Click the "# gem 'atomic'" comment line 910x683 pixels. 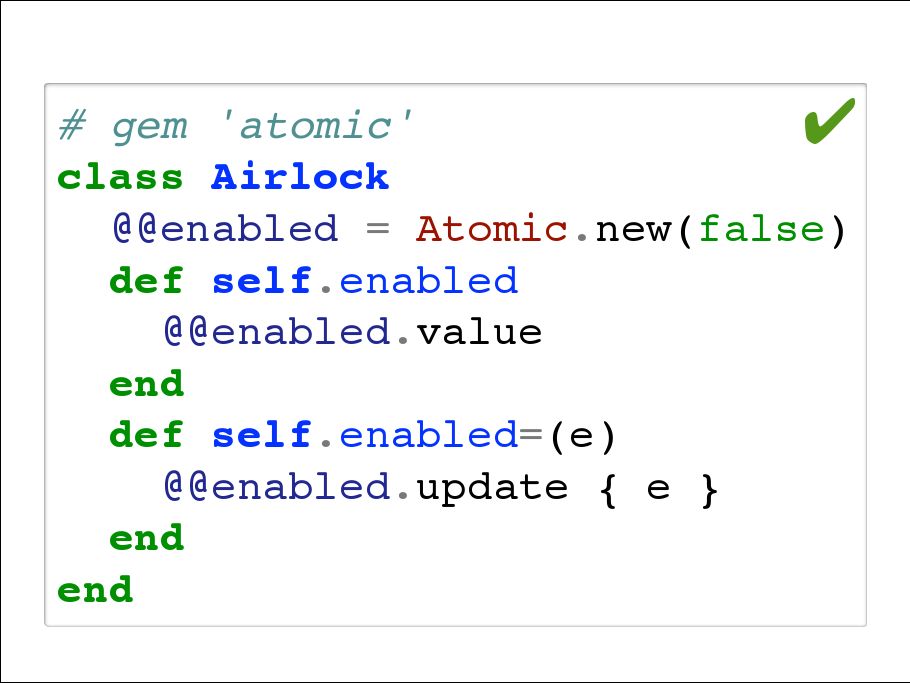(236, 127)
